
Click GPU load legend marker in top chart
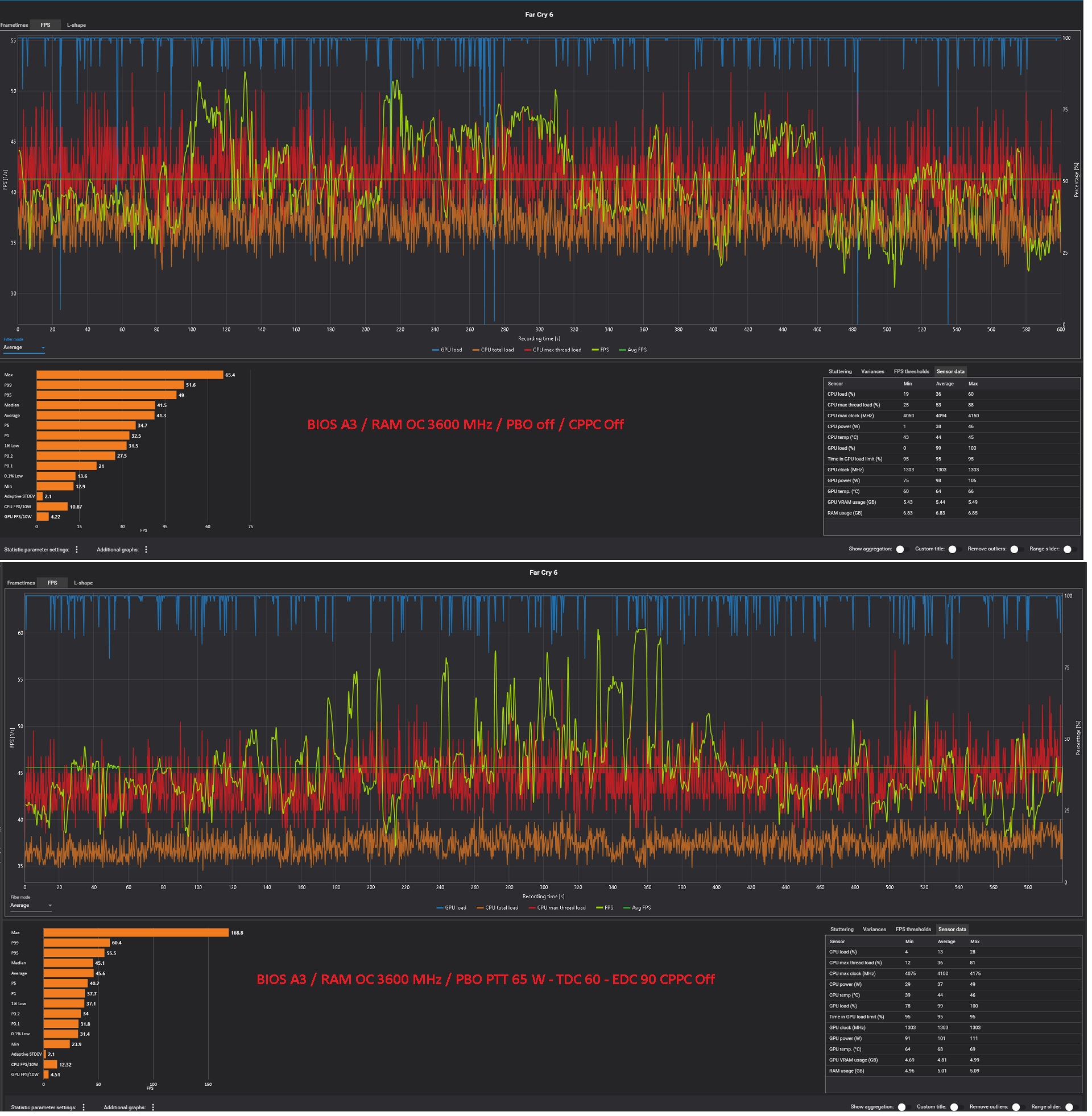[436, 351]
